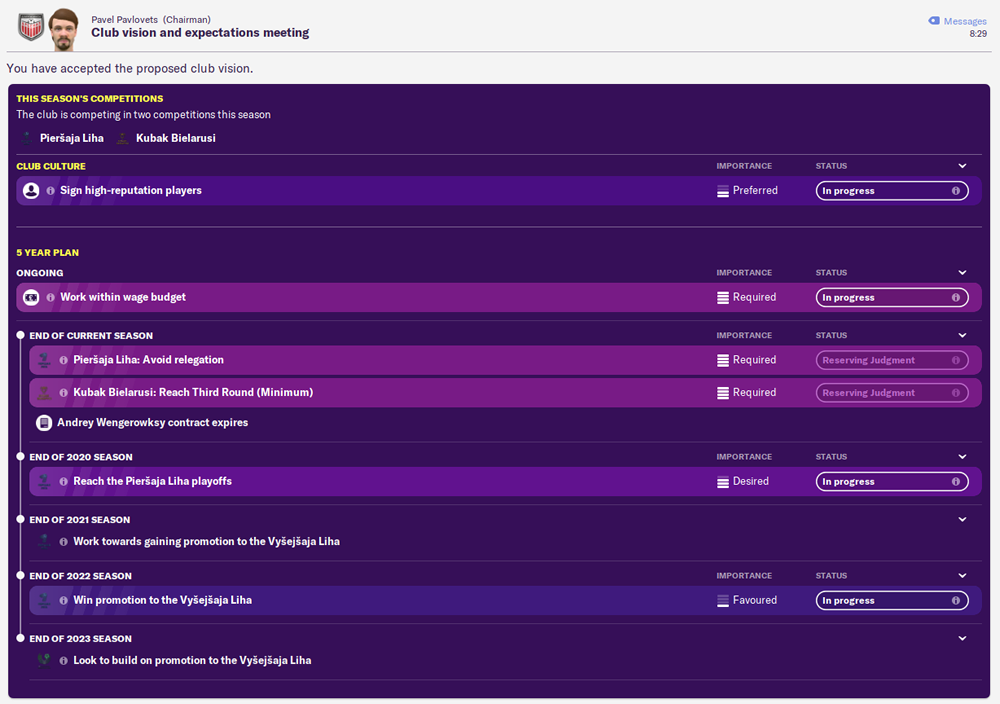This screenshot has height=704, width=1000.
Task: Click info icon in Win promotion status
Action: point(955,600)
